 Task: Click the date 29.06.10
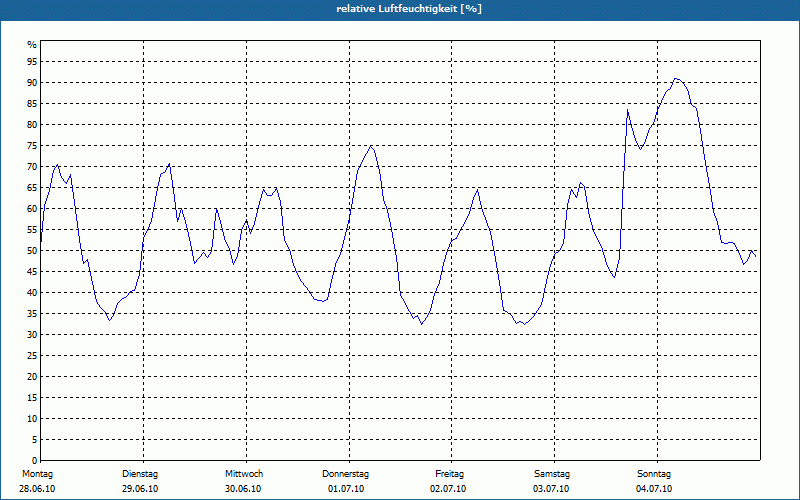tap(140, 489)
